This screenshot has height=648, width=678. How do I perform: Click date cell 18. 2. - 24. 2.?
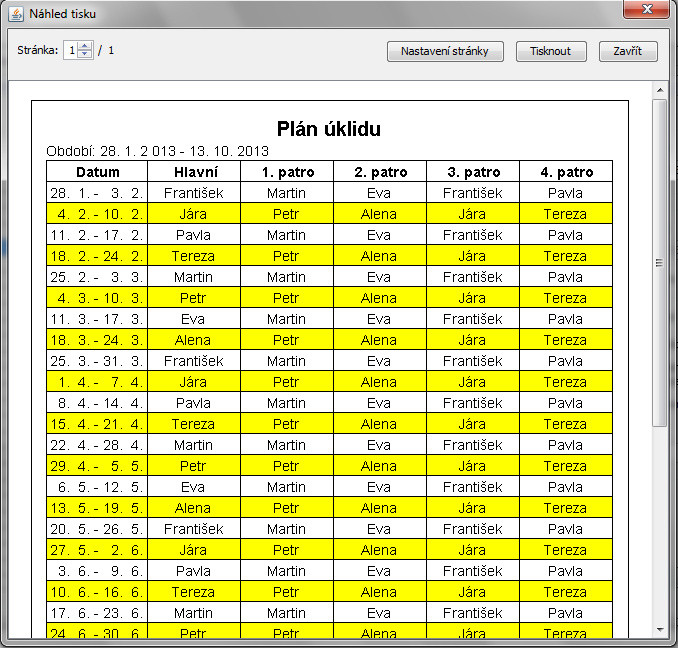[x=97, y=256]
